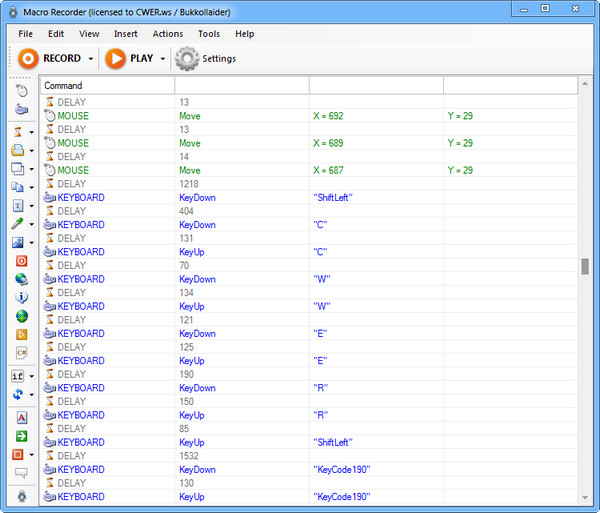The width and height of the screenshot is (600, 513).
Task: Click the green arrow goto icon
Action: coord(21,436)
